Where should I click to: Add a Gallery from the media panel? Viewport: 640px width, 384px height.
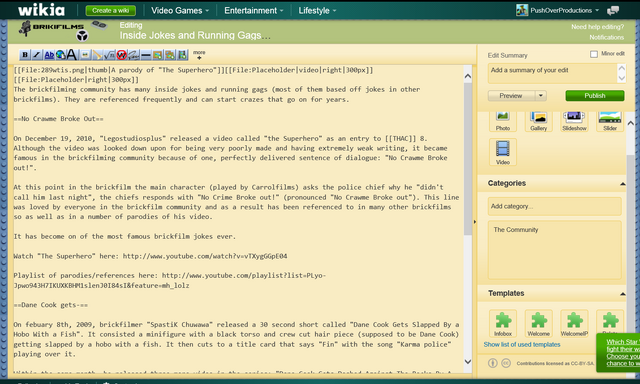[538, 121]
